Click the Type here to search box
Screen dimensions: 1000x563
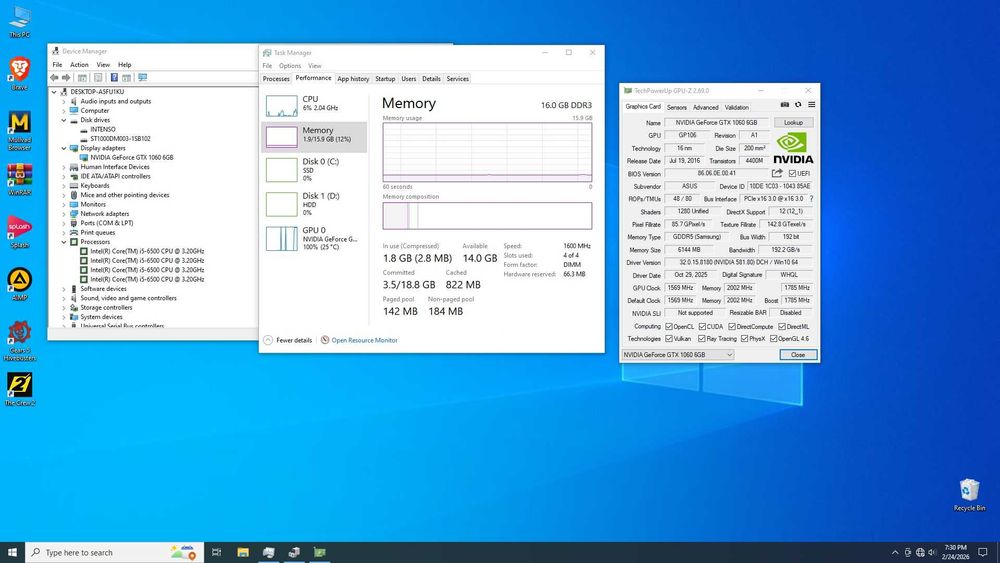click(115, 552)
